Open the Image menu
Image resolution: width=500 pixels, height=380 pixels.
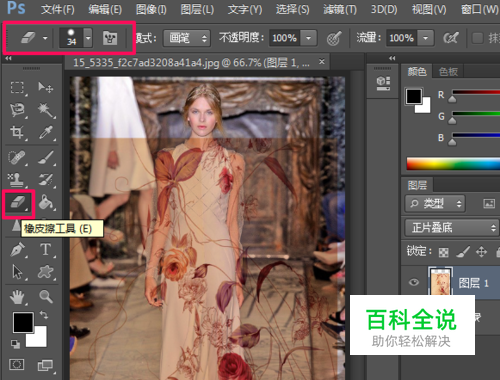(151, 9)
